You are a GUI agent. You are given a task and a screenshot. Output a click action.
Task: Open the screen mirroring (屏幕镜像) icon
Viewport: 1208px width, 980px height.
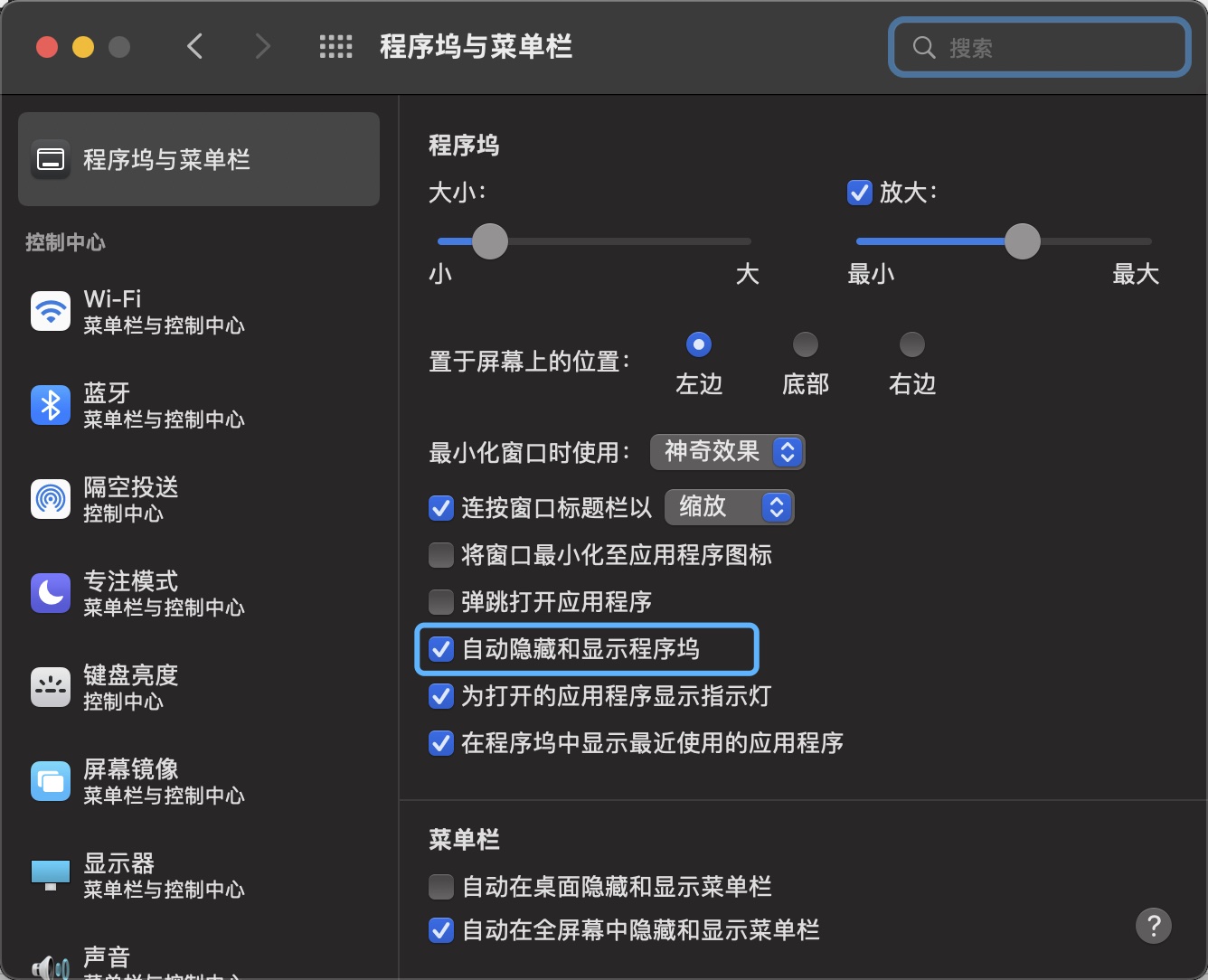pyautogui.click(x=51, y=781)
